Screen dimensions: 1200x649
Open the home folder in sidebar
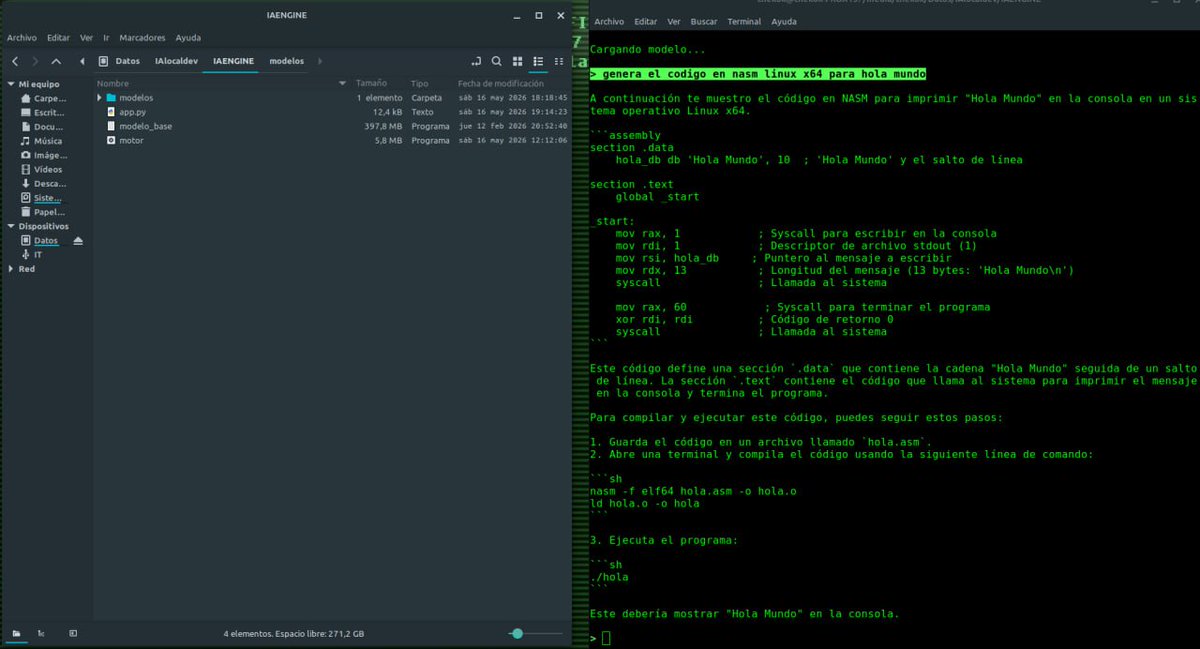pos(43,99)
